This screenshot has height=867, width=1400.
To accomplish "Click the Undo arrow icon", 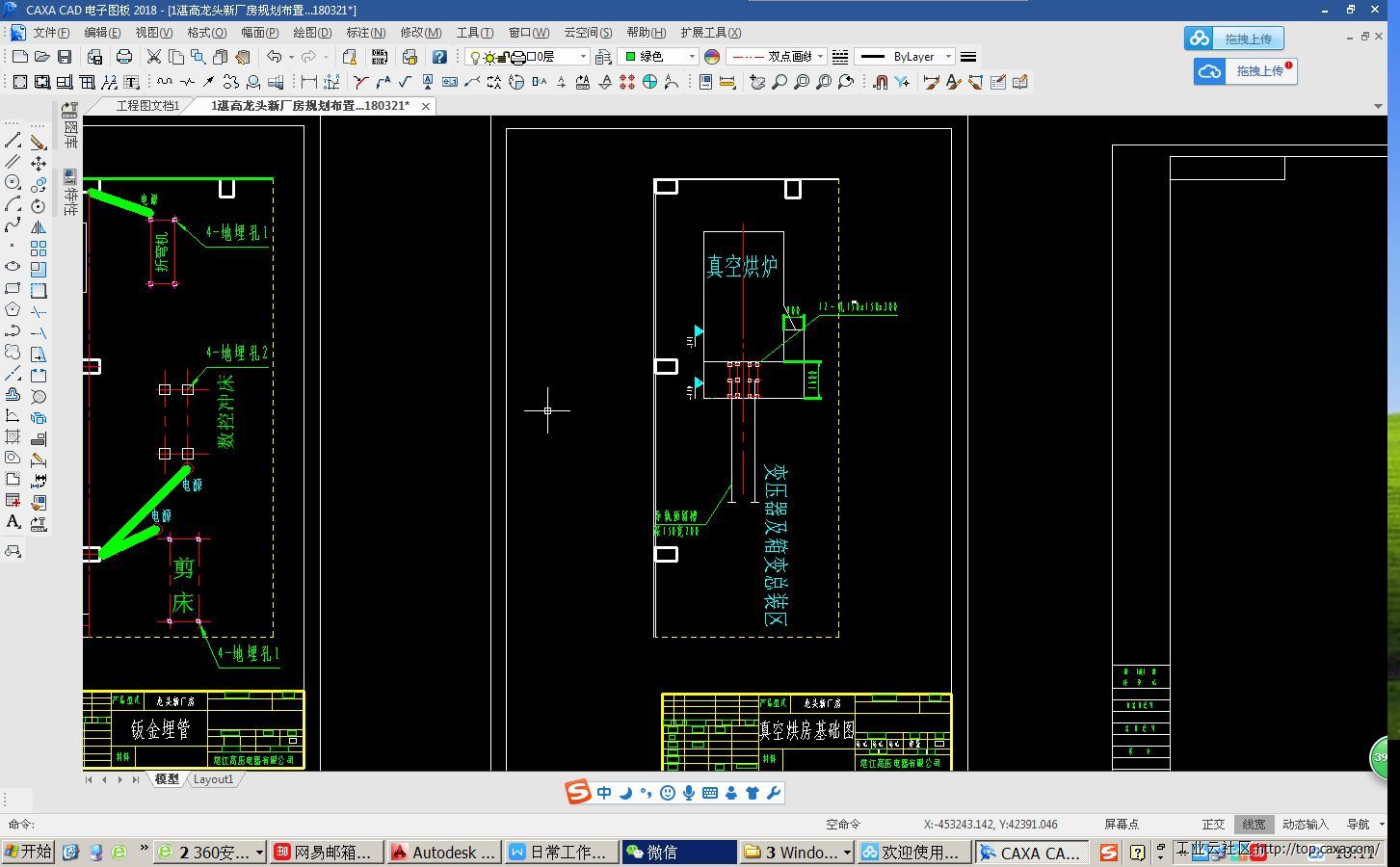I will (x=275, y=57).
